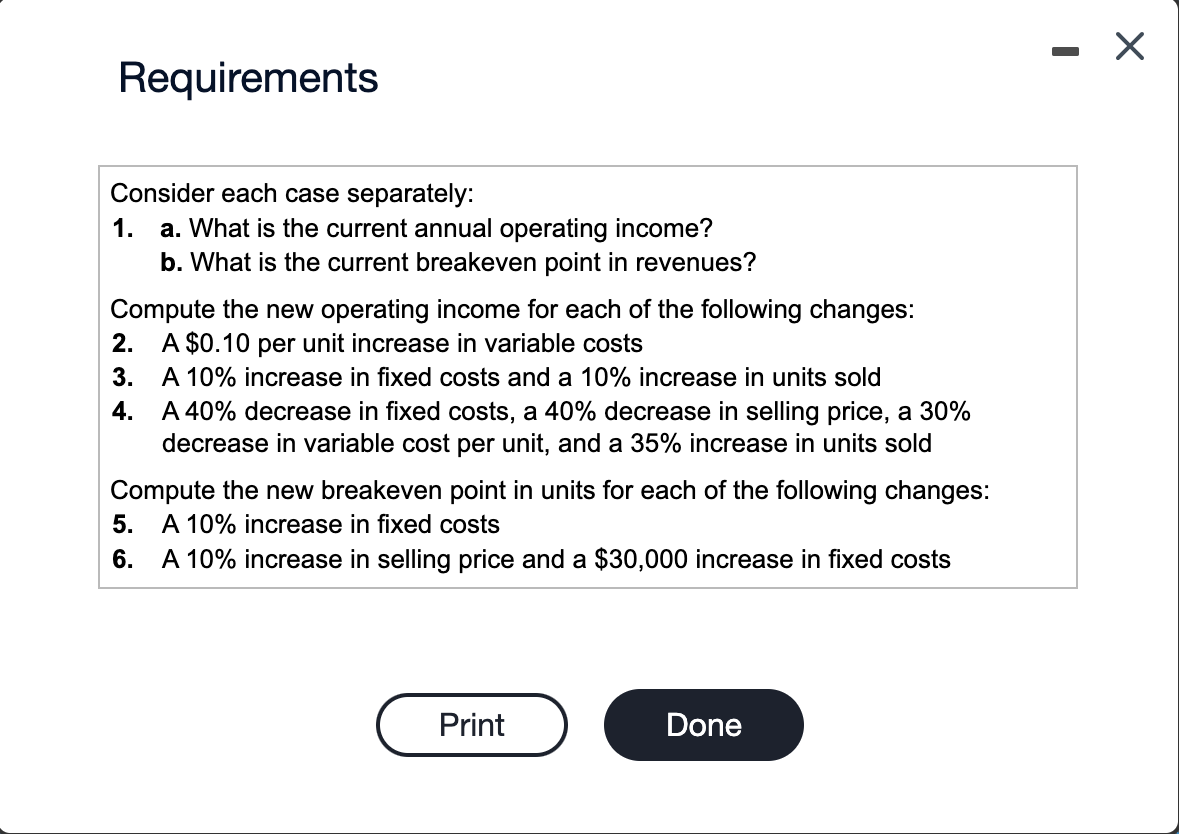The image size is (1179, 834).
Task: Click the outlined Print pill control
Action: 471,725
